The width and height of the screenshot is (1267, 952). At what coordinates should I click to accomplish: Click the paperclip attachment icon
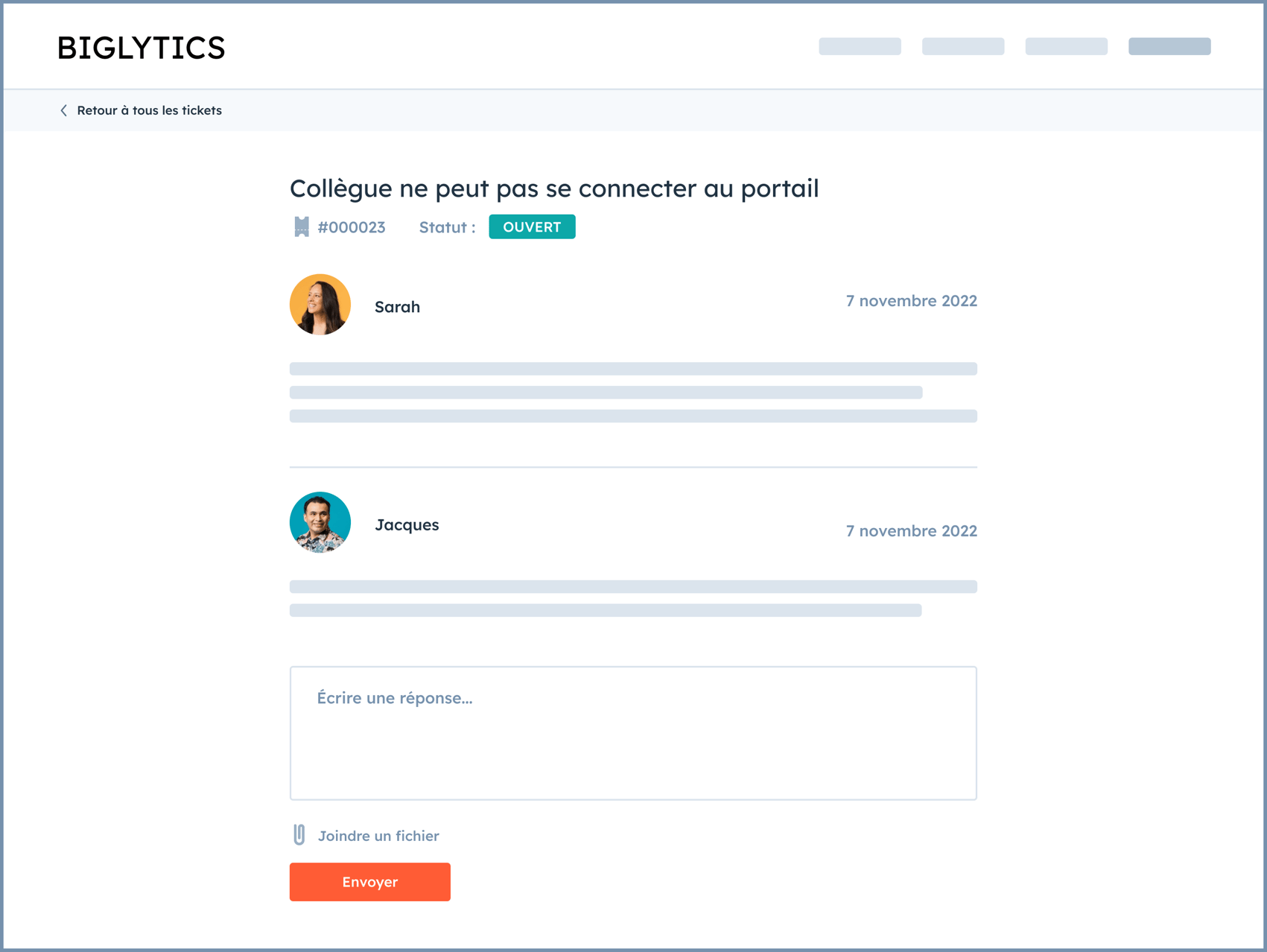(298, 835)
